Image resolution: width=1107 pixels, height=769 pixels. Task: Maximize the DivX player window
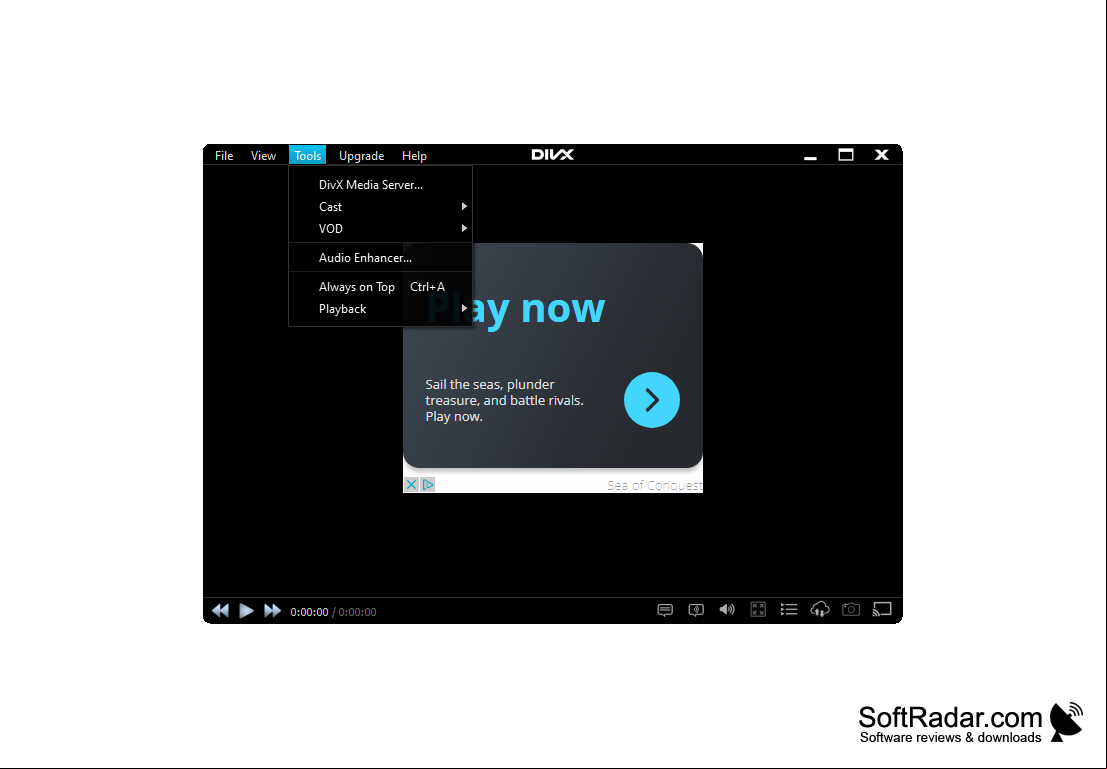pyautogui.click(x=846, y=155)
